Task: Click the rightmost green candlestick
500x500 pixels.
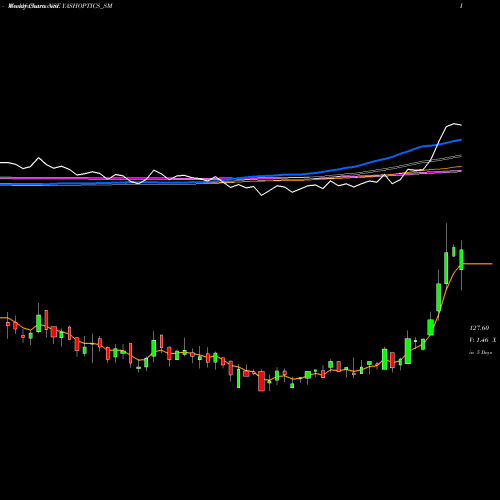Action: click(462, 260)
